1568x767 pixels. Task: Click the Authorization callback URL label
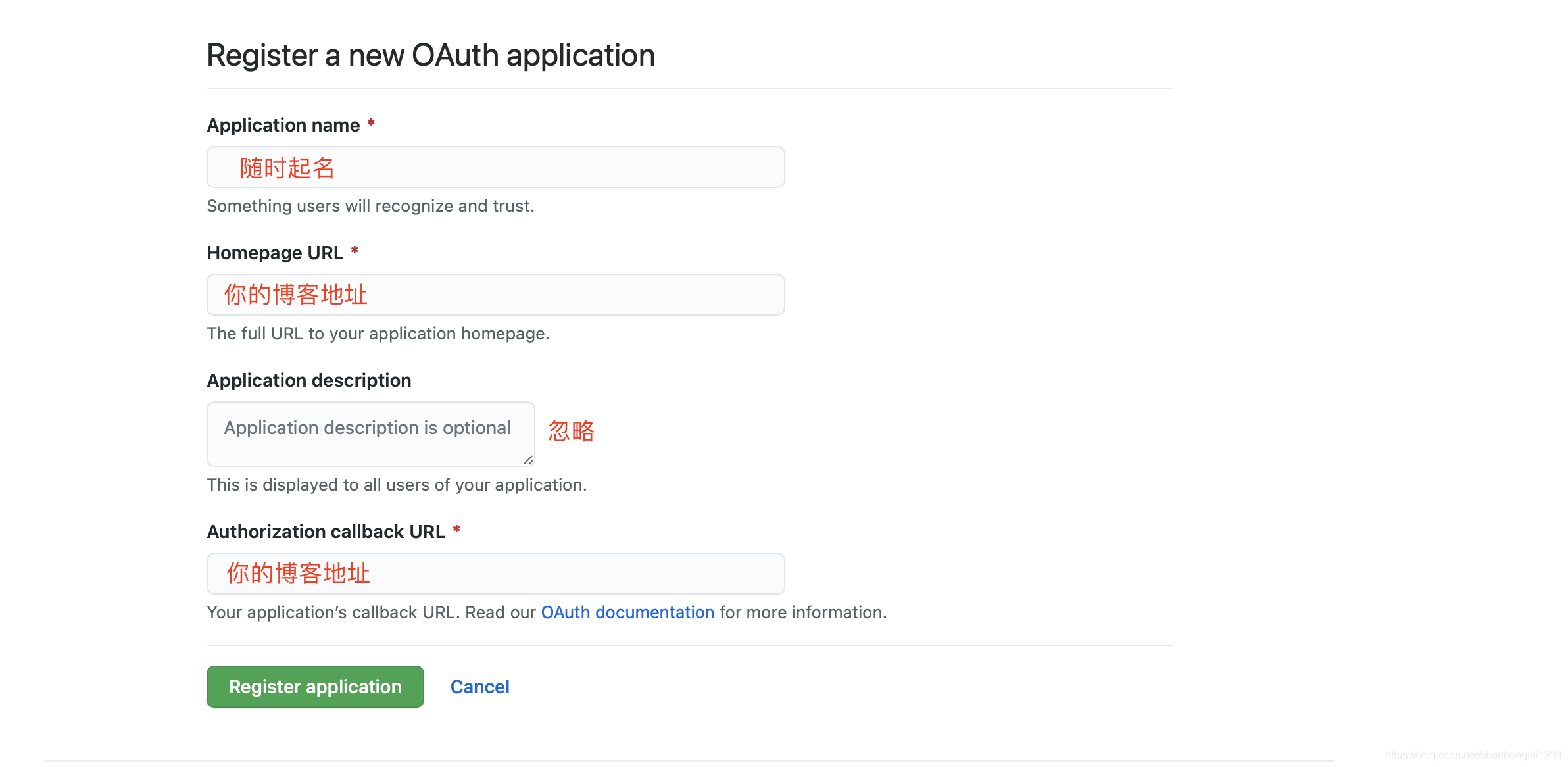(x=326, y=532)
